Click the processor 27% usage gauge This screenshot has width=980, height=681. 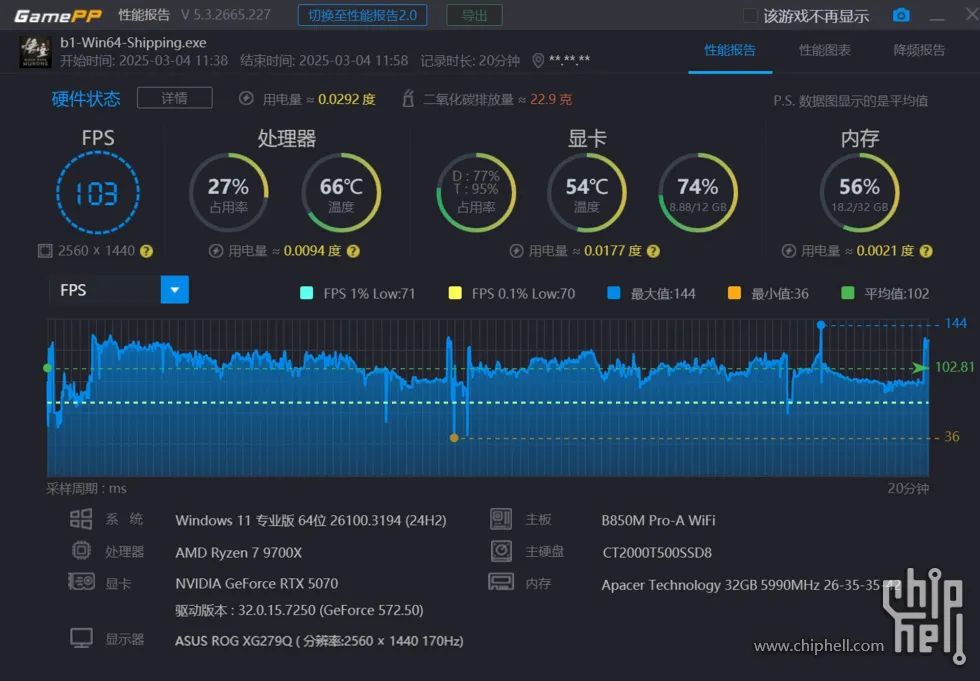(x=229, y=192)
